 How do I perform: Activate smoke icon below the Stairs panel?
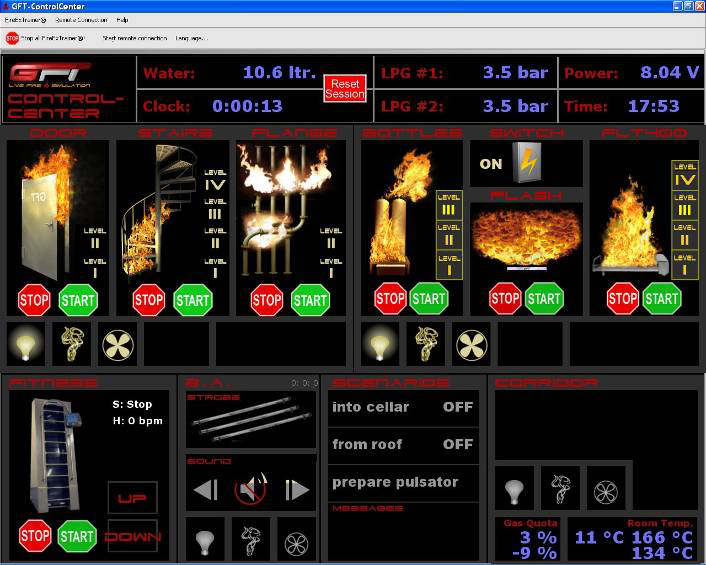[72, 343]
